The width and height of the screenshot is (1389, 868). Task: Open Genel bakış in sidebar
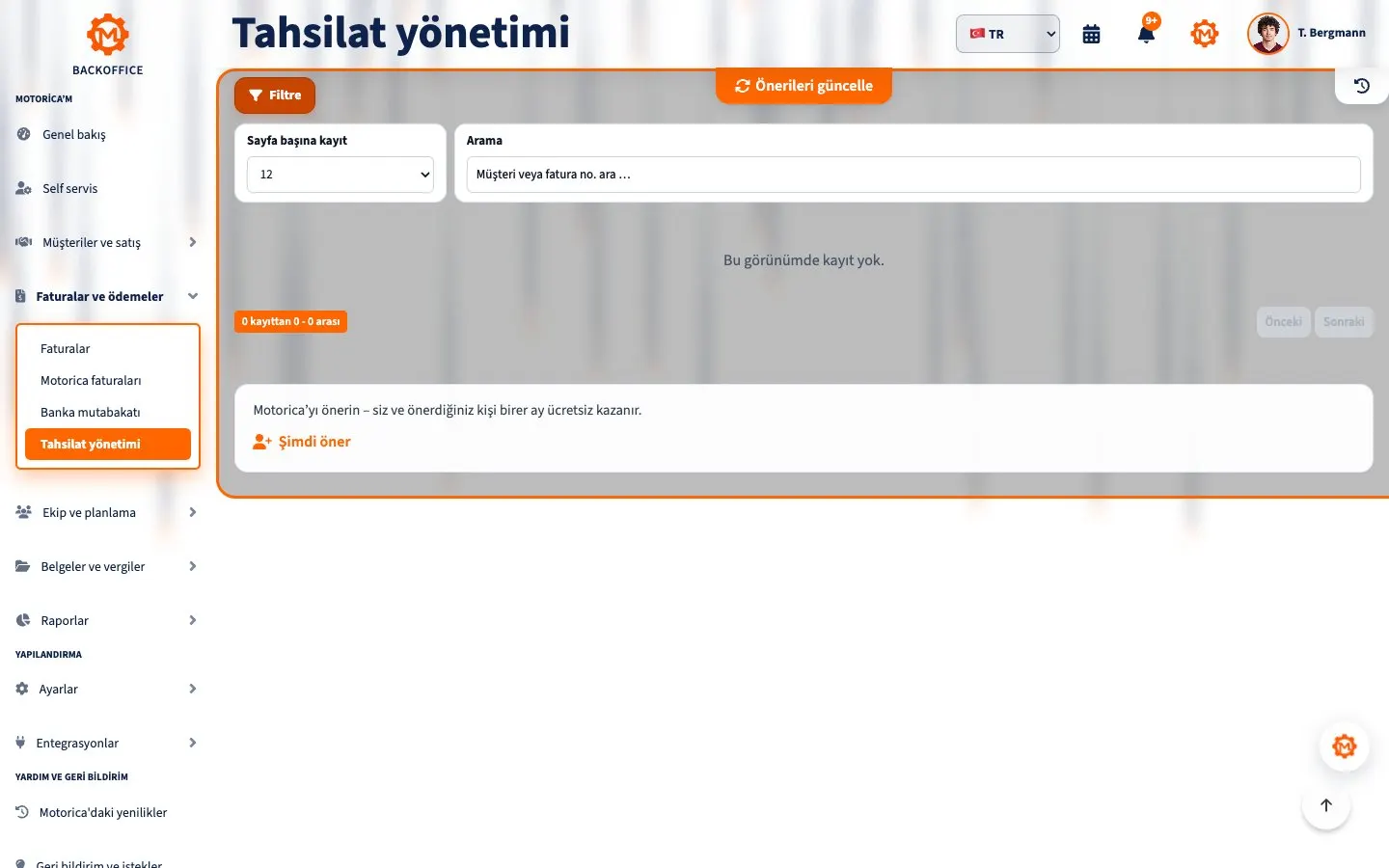coord(74,134)
